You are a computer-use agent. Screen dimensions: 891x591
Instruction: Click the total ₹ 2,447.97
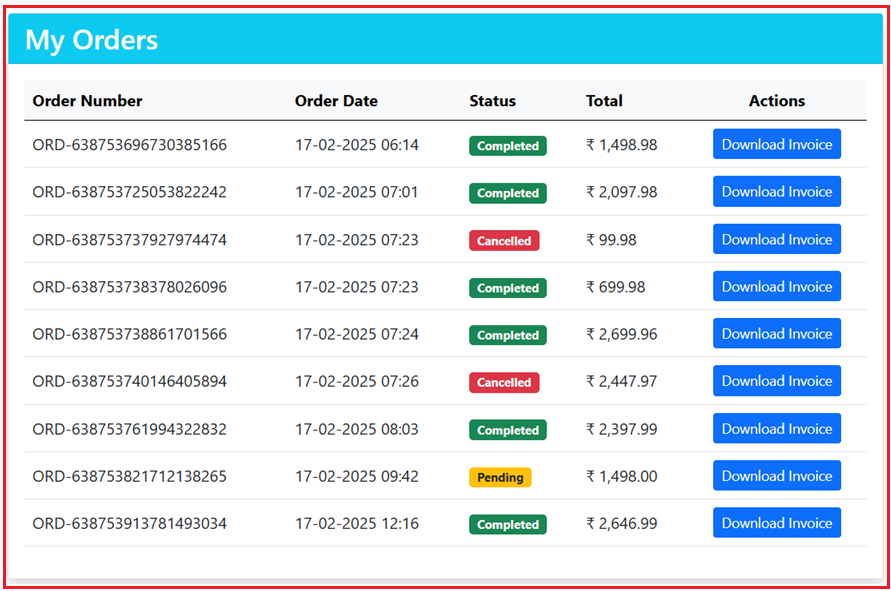click(x=622, y=381)
